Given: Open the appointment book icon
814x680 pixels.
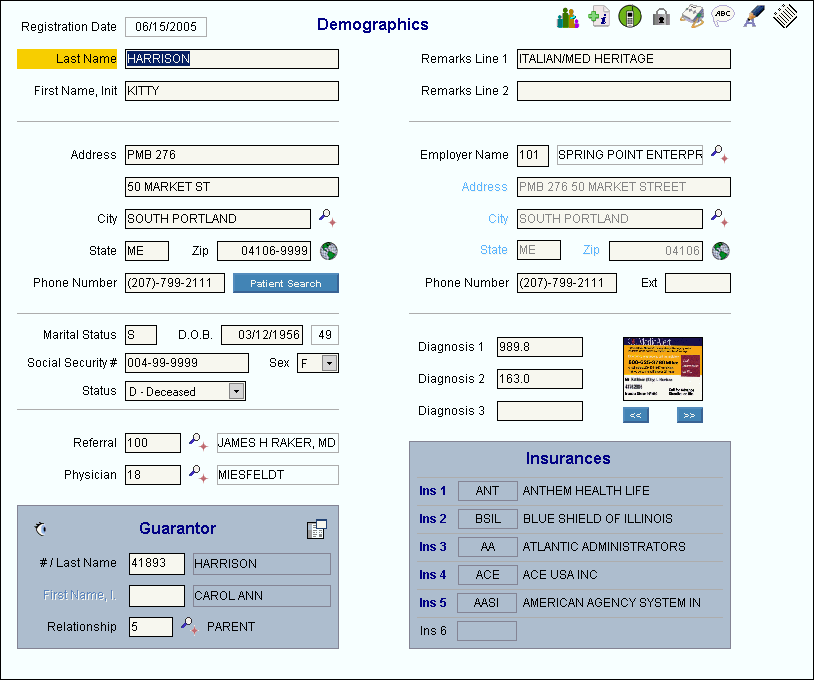Looking at the screenshot, I should (692, 17).
